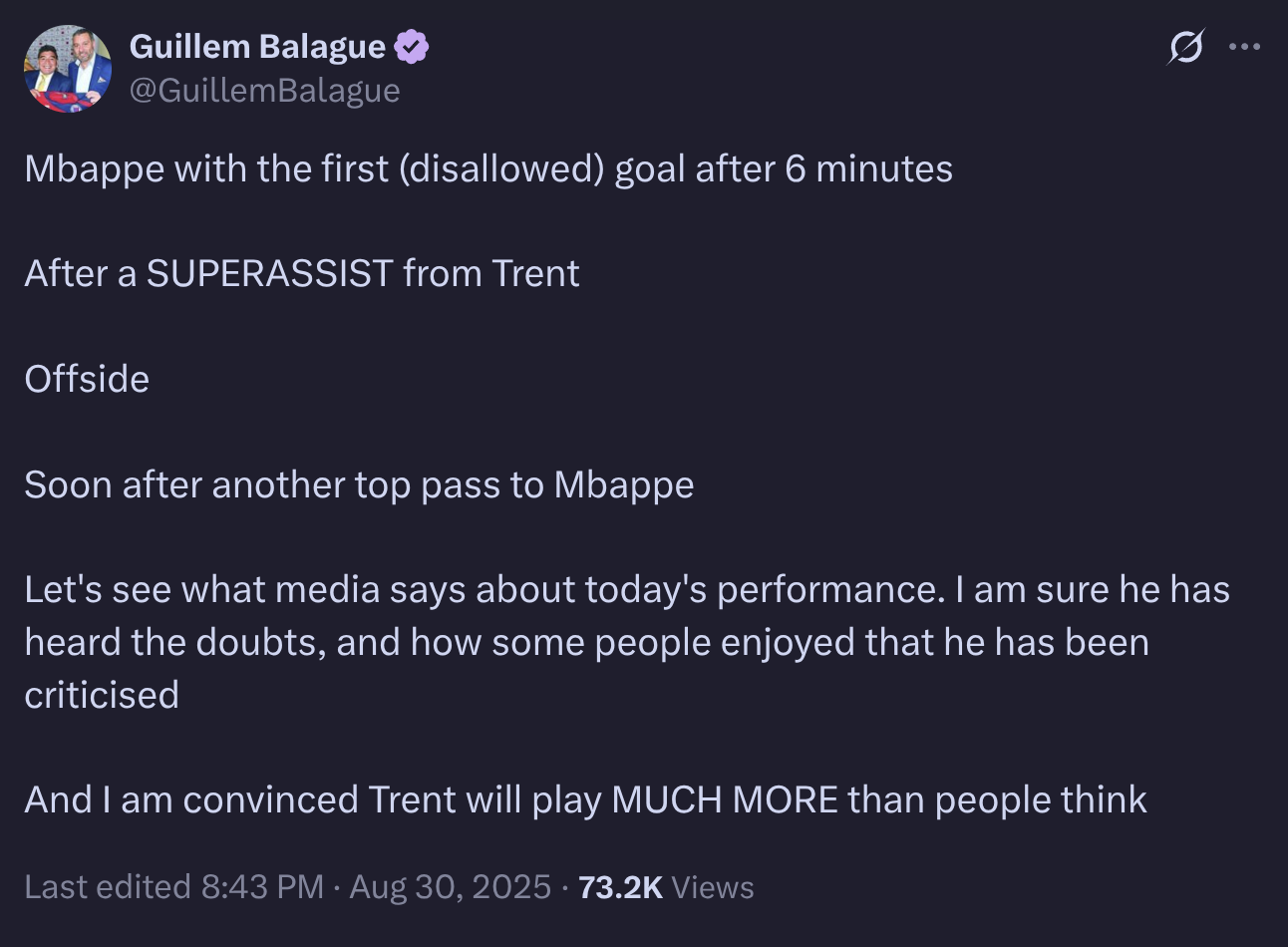
Task: Open the Grok explain post icon
Action: pos(1186,46)
